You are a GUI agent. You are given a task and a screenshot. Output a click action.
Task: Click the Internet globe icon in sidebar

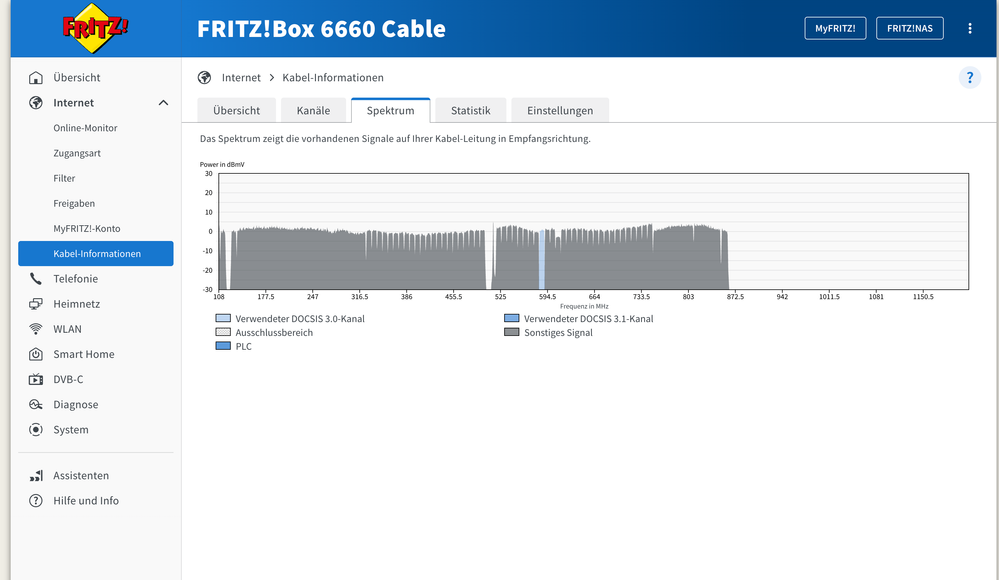pyautogui.click(x=36, y=103)
